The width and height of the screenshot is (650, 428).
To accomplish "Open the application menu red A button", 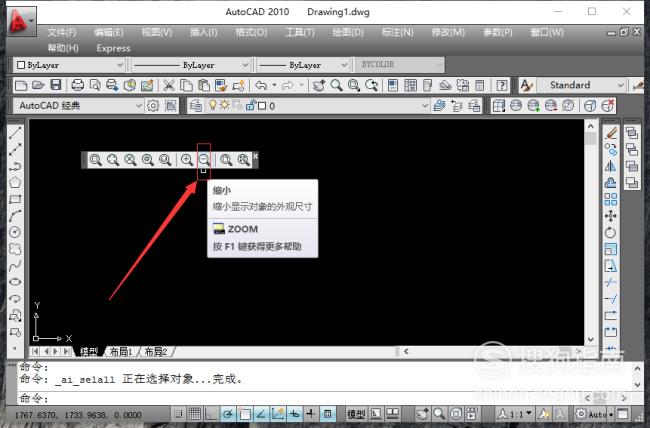I will coord(22,21).
